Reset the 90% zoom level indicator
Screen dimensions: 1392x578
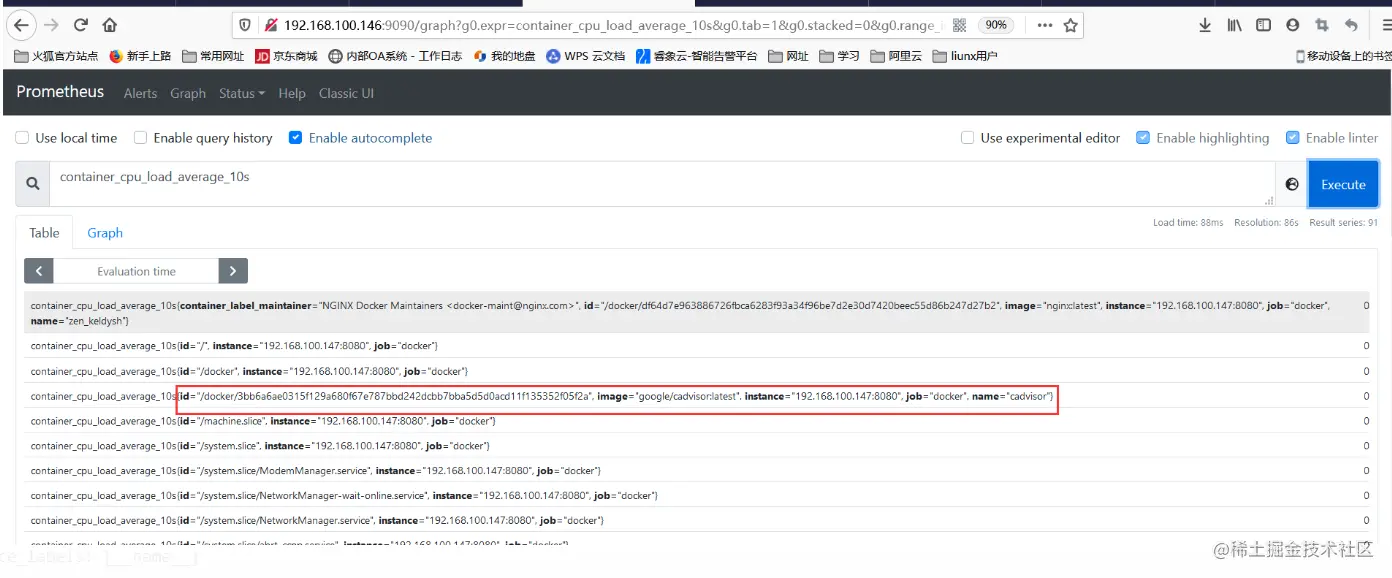pyautogui.click(x=995, y=25)
